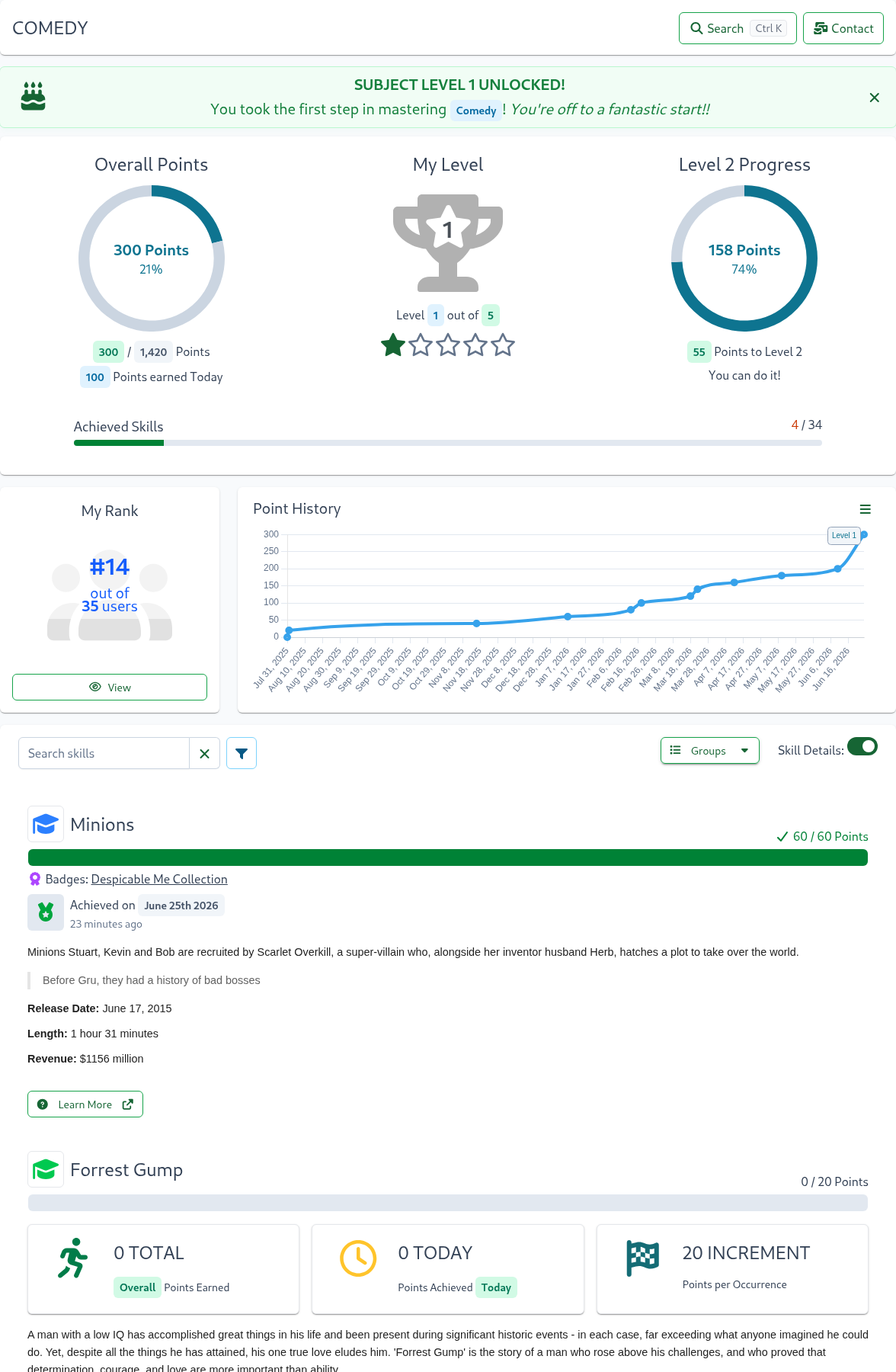The height and width of the screenshot is (1372, 896).
Task: Click the 'June 25th 2026' achieved date
Action: pyautogui.click(x=181, y=906)
